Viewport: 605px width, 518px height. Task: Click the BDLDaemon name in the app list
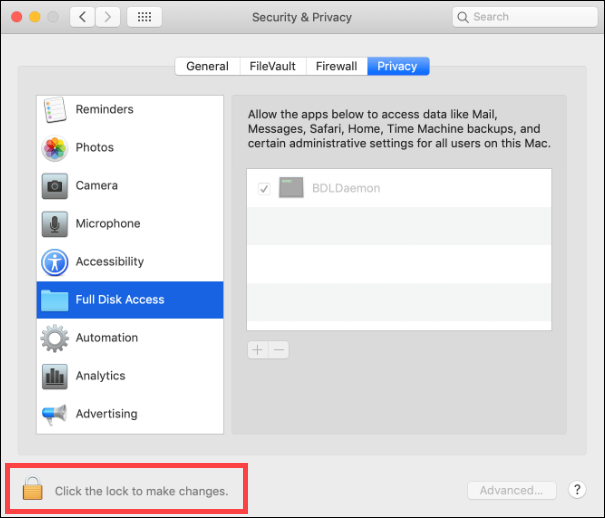(x=346, y=188)
